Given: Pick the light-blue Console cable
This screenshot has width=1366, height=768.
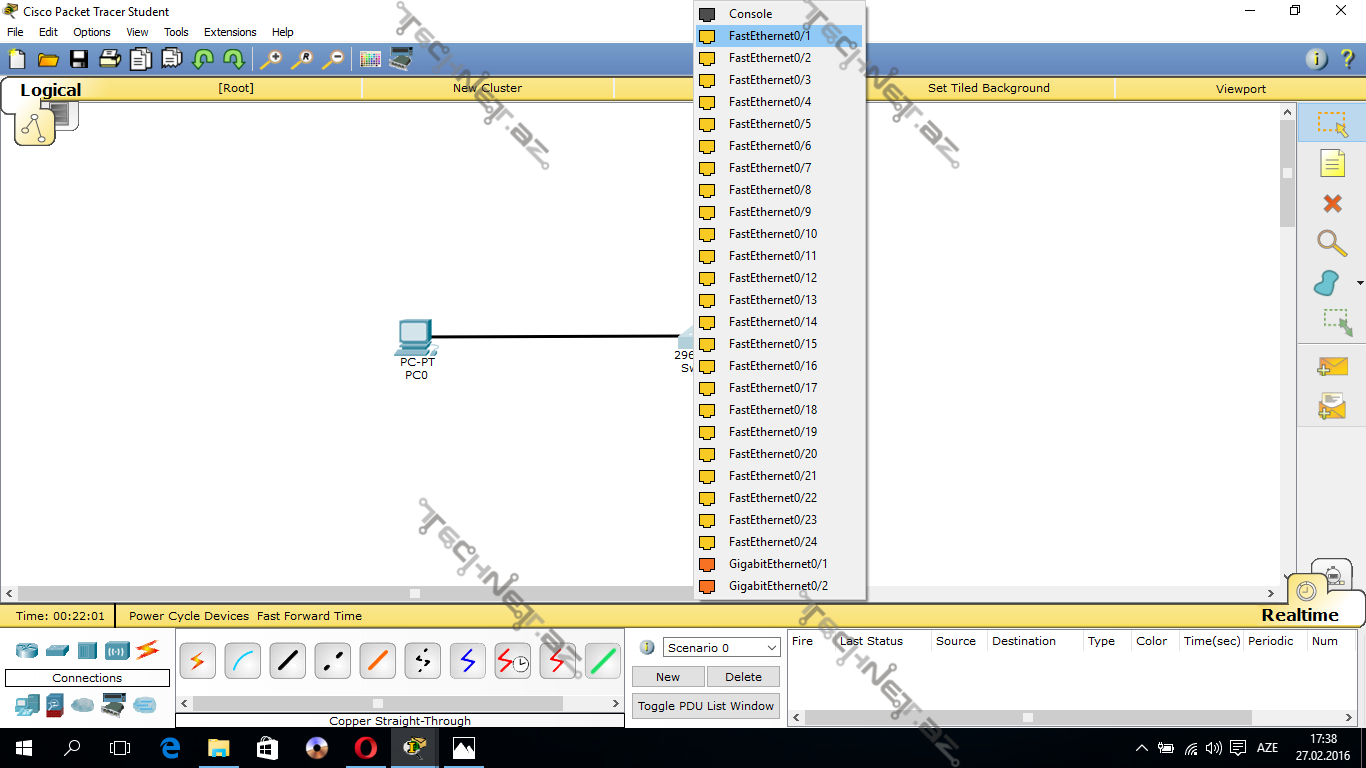Looking at the screenshot, I should click(x=243, y=661).
